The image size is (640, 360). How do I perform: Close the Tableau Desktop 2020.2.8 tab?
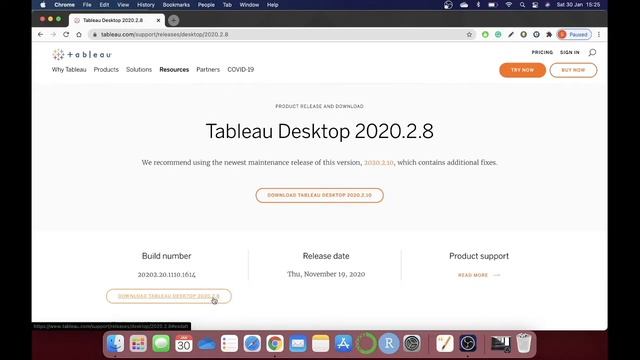158,20
